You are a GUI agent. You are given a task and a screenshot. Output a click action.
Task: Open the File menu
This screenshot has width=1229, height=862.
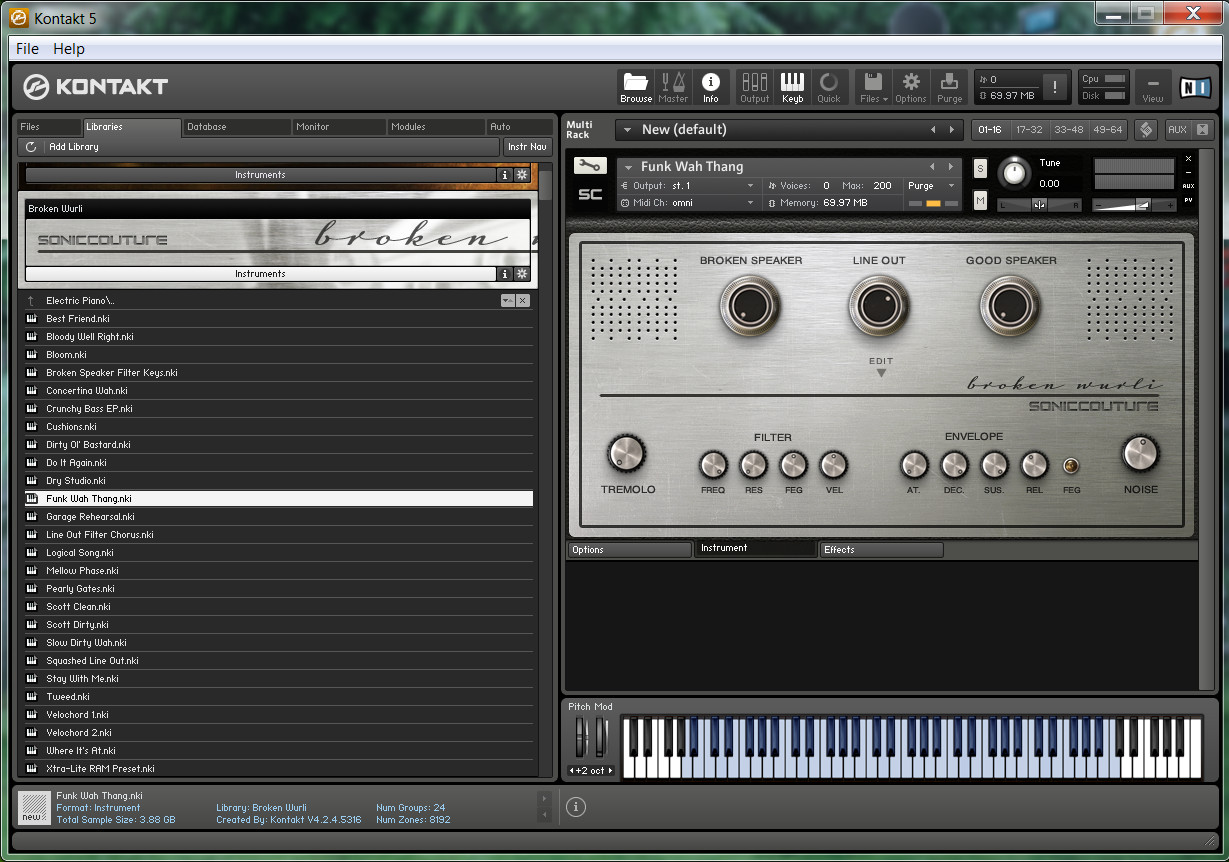coord(26,48)
